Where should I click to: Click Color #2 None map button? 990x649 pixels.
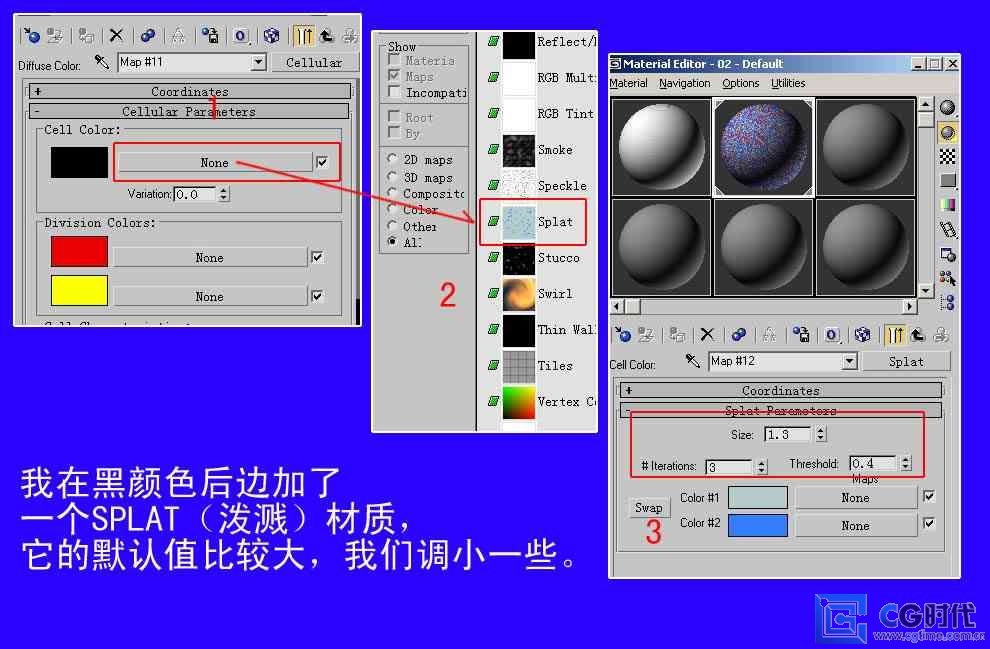856,525
